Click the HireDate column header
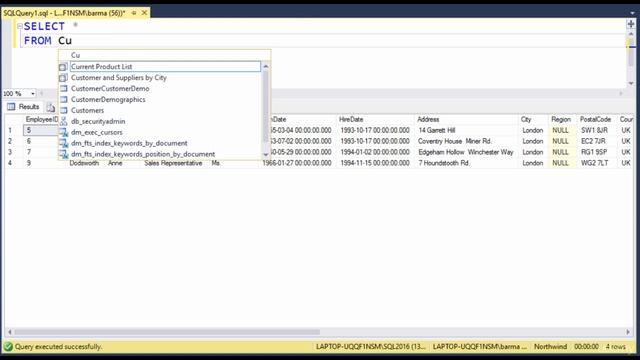Viewport: 640px width, 360px height. click(375, 120)
